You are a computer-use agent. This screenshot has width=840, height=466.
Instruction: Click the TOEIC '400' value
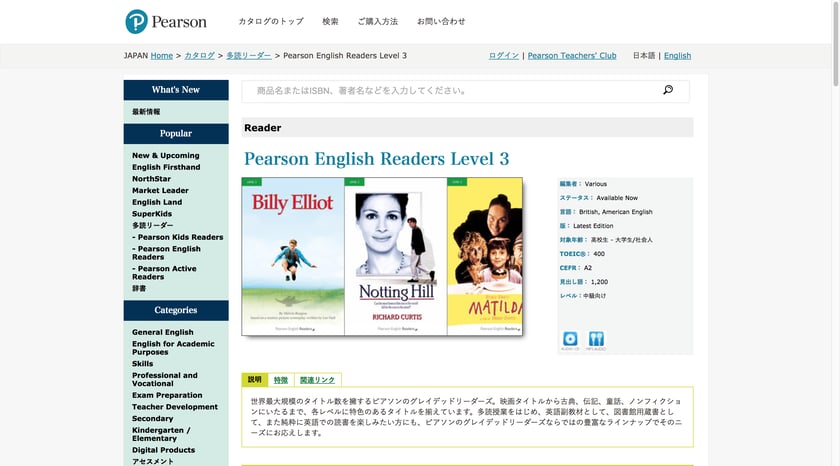(x=599, y=254)
